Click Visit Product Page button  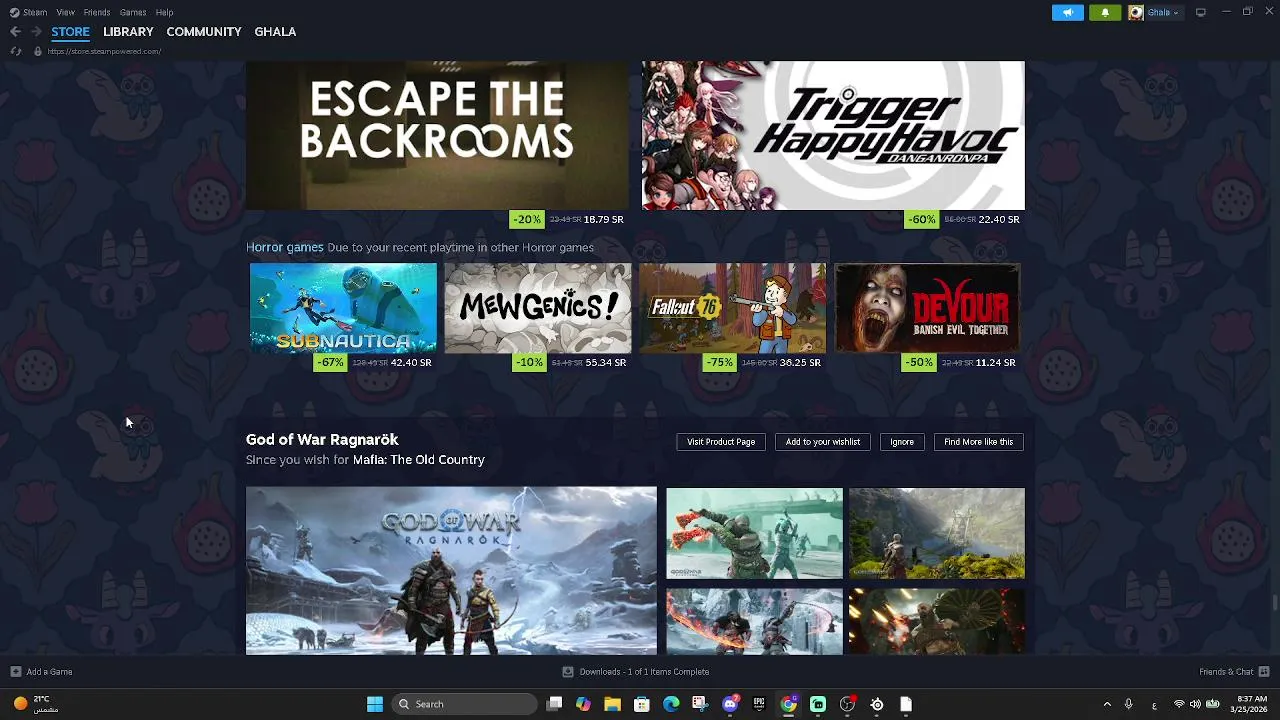[x=721, y=442]
